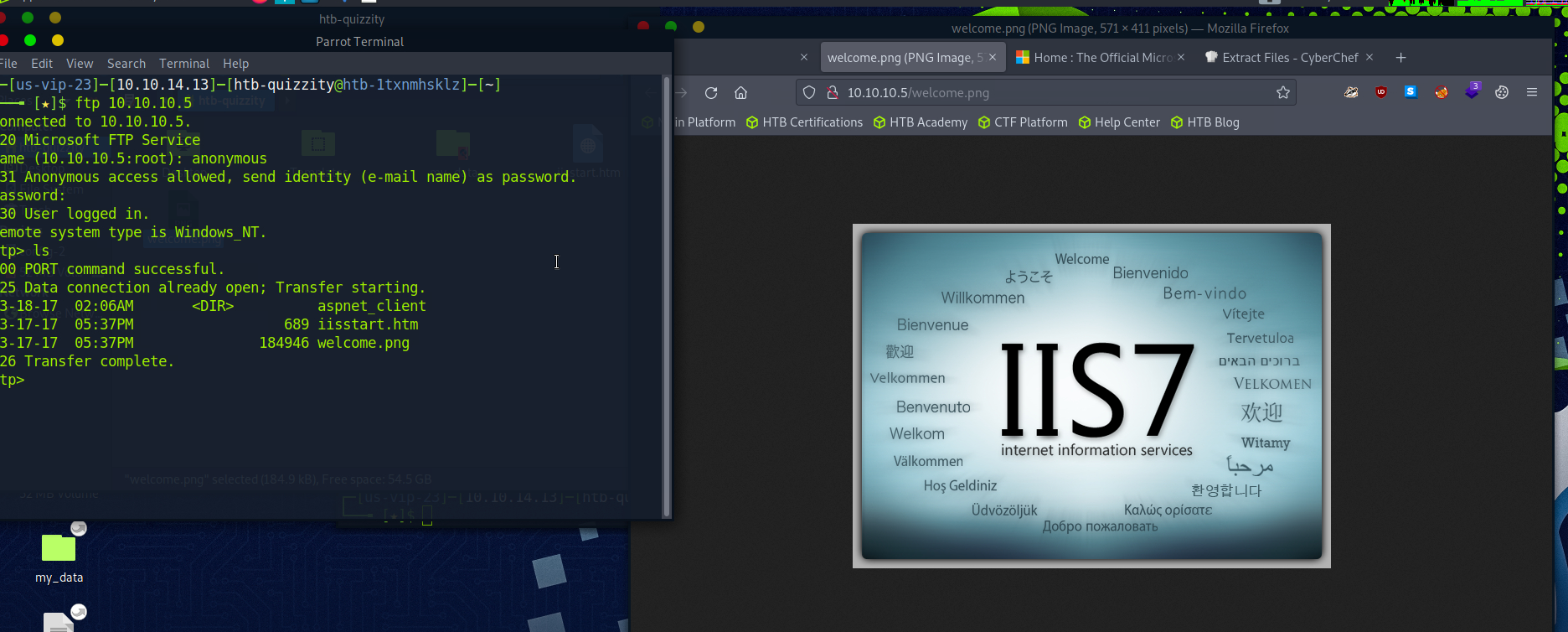Click the IIS7 welcome image
The width and height of the screenshot is (1568, 632).
(x=1091, y=396)
